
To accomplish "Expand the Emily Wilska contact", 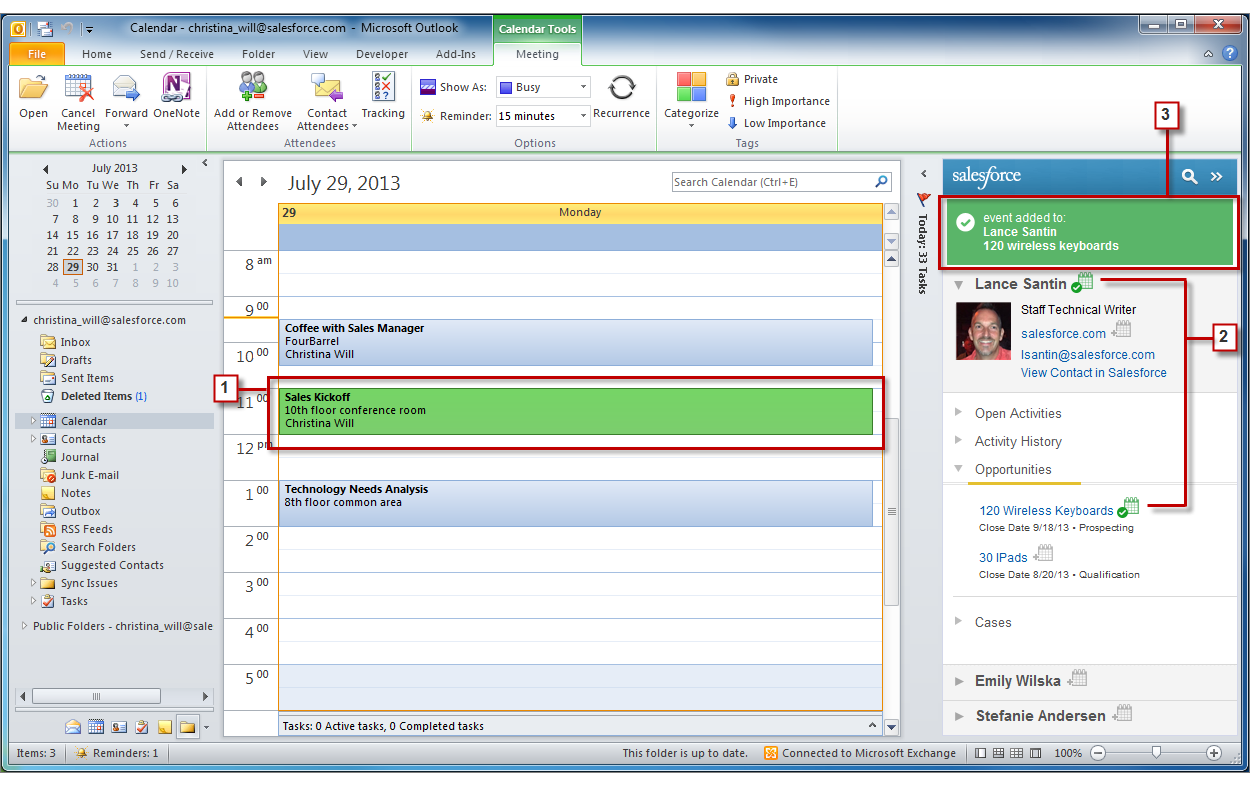I will [x=959, y=681].
